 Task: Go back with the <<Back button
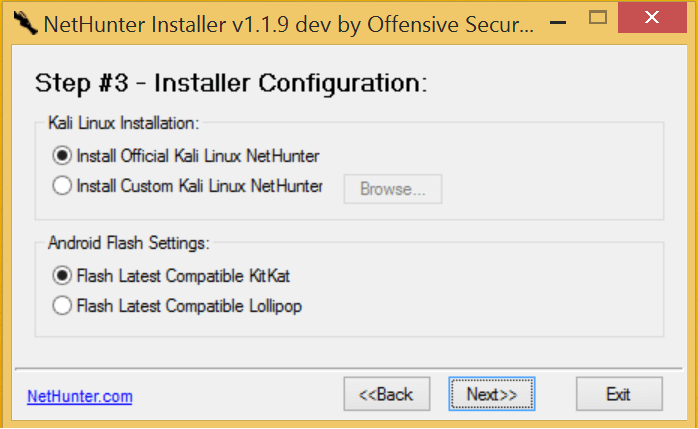point(386,394)
